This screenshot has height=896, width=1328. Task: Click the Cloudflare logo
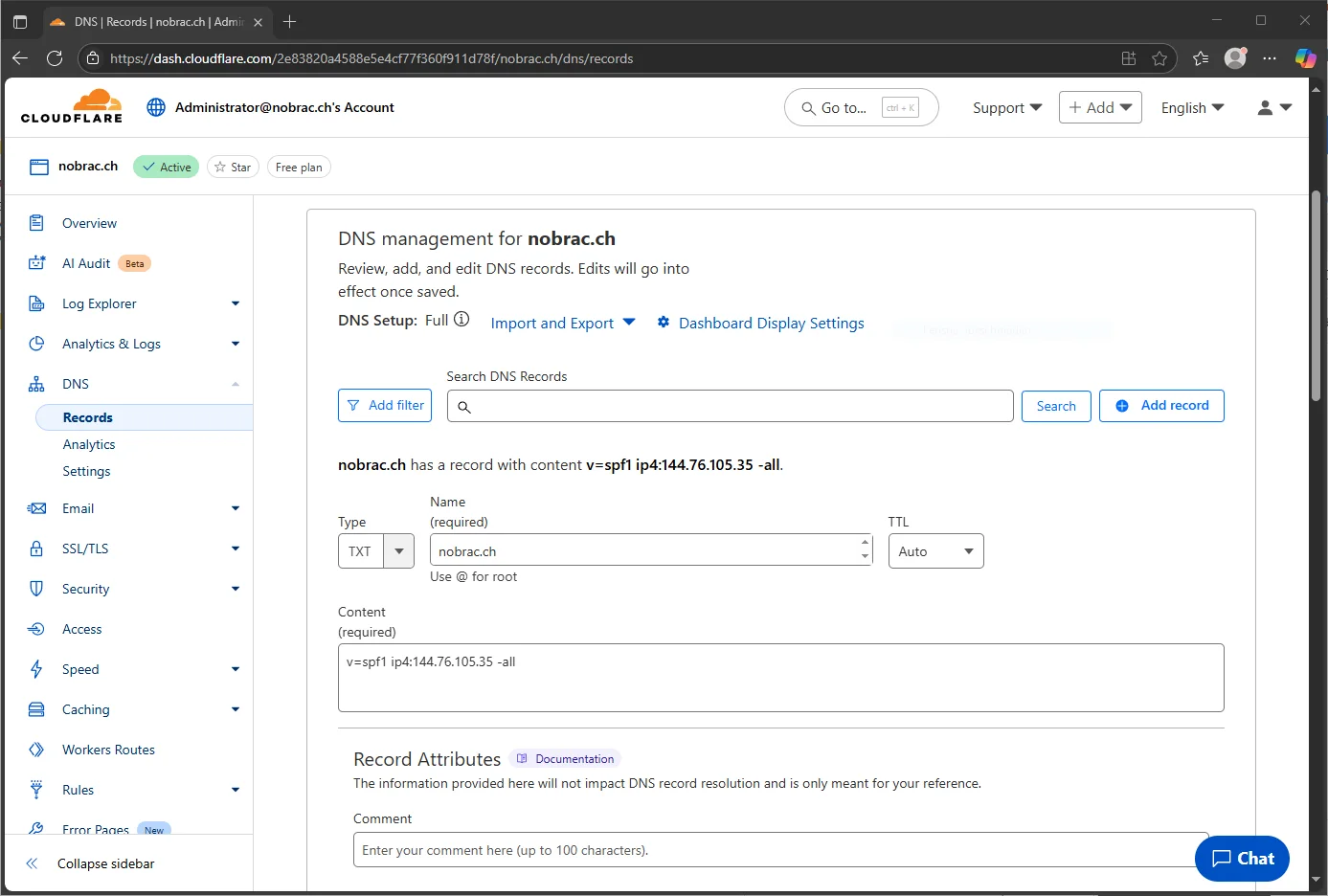(72, 106)
